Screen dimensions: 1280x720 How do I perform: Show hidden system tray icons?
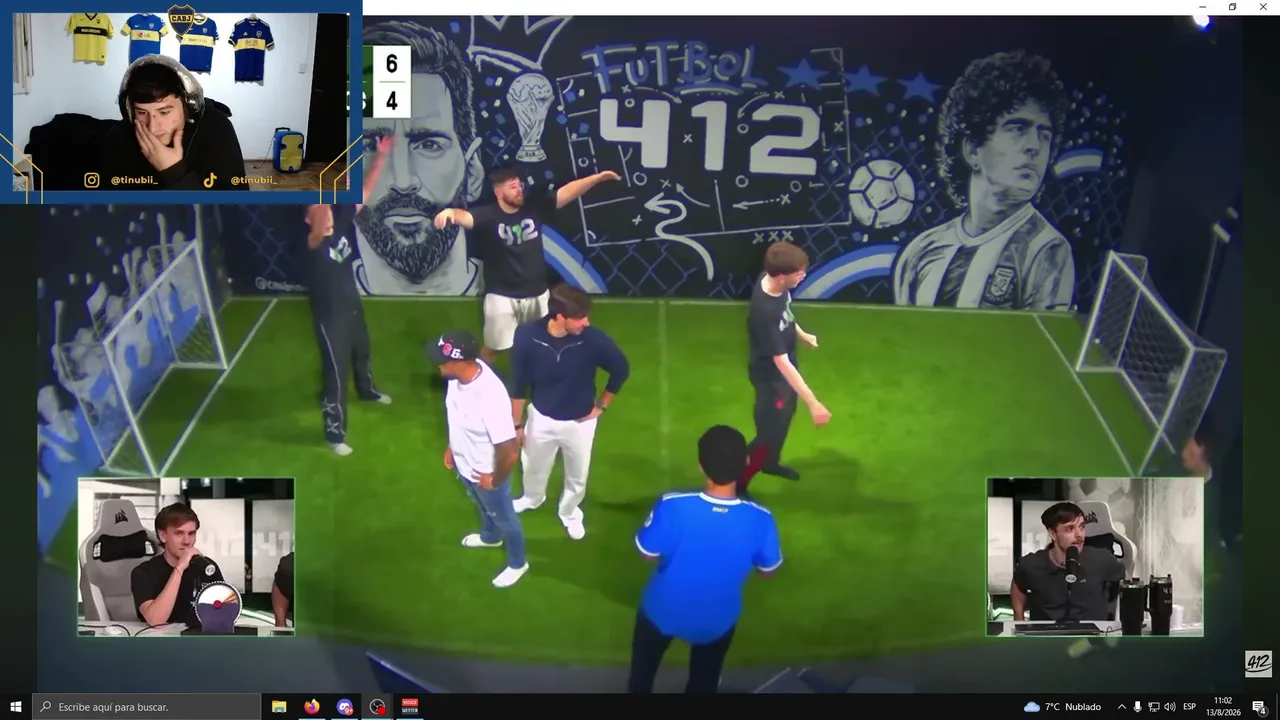click(1121, 707)
